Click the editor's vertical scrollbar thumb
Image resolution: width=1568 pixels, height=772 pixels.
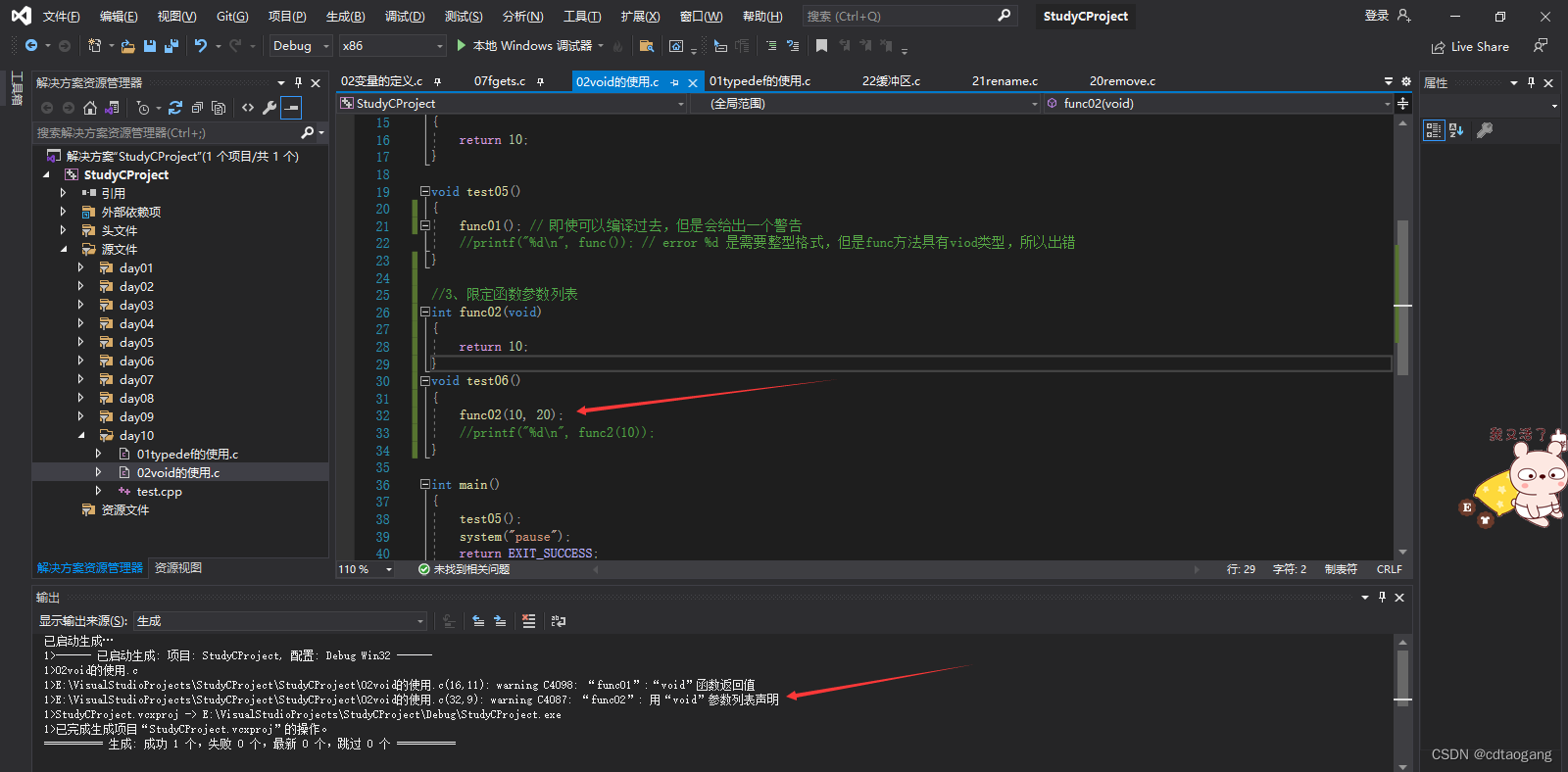(x=1403, y=298)
